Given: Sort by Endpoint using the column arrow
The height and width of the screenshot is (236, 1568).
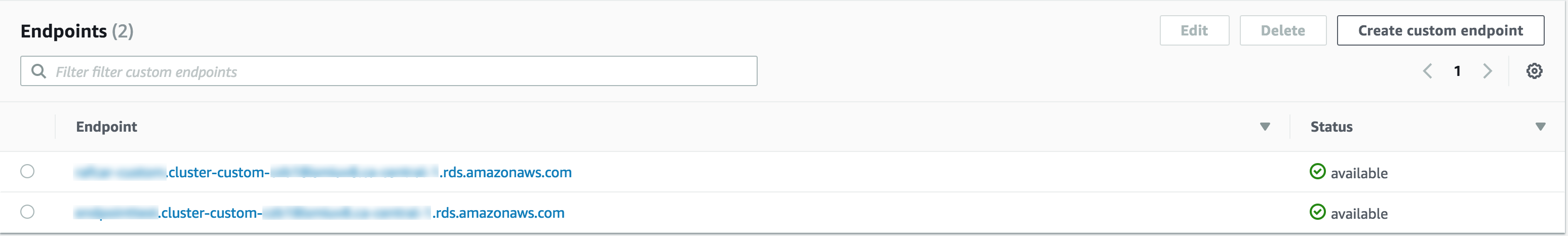Looking at the screenshot, I should tap(1265, 127).
